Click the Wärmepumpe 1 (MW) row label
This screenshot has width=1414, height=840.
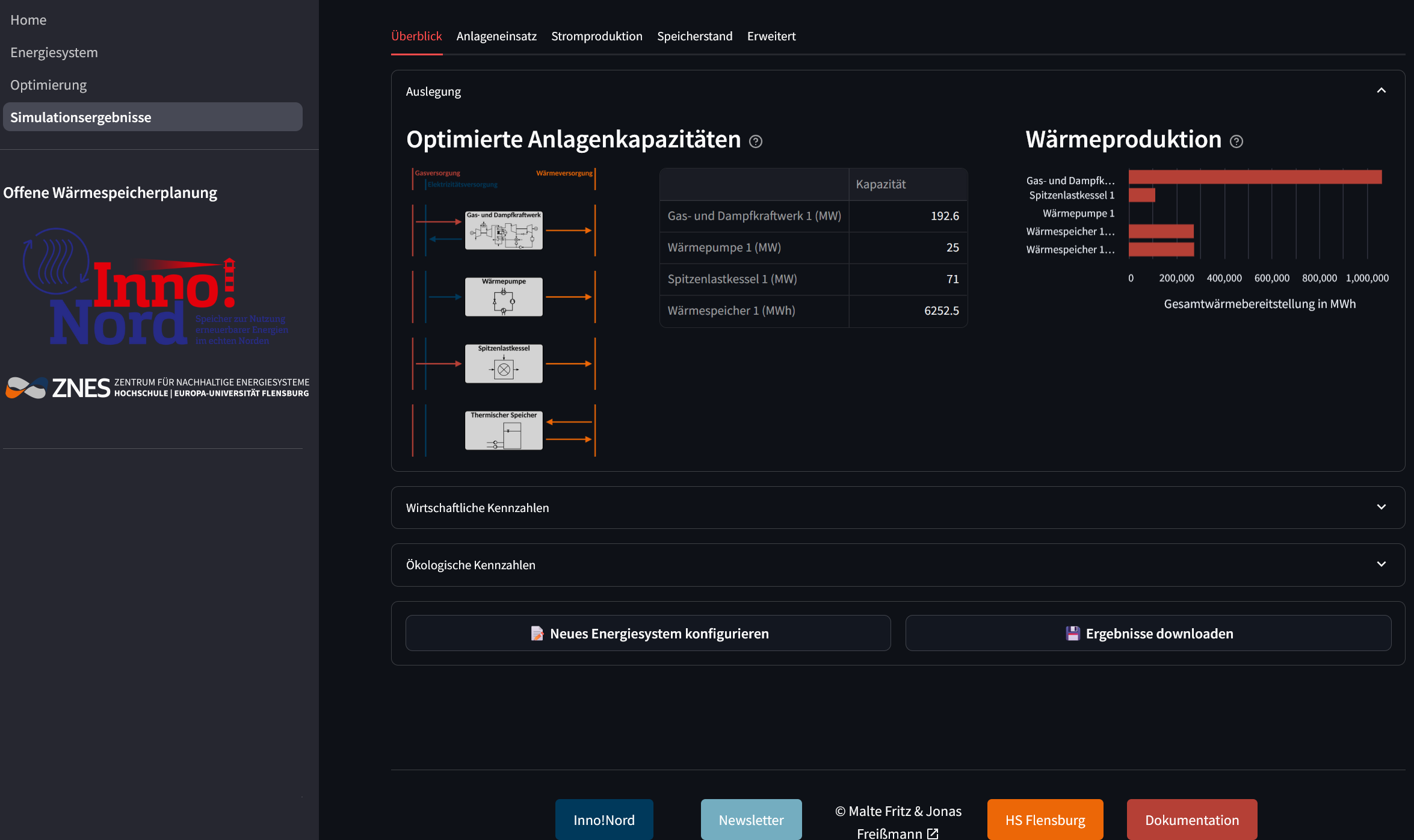click(724, 247)
